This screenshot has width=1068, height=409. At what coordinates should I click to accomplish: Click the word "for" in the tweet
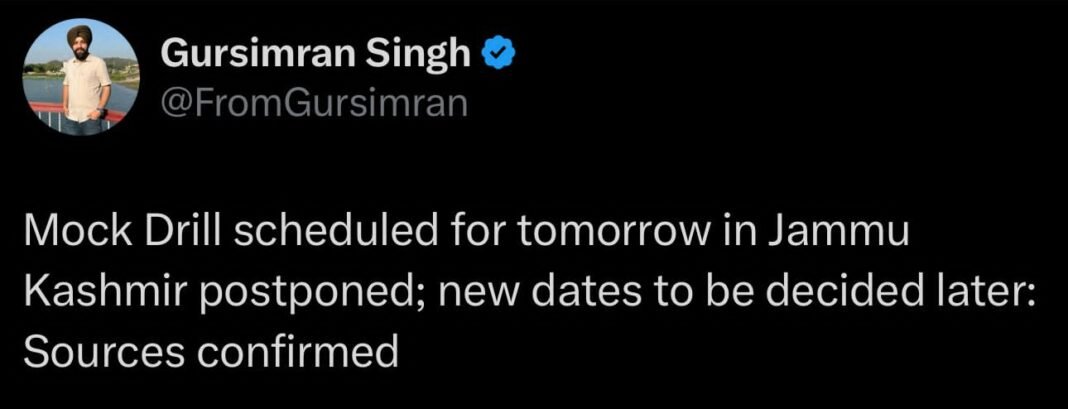click(x=477, y=234)
